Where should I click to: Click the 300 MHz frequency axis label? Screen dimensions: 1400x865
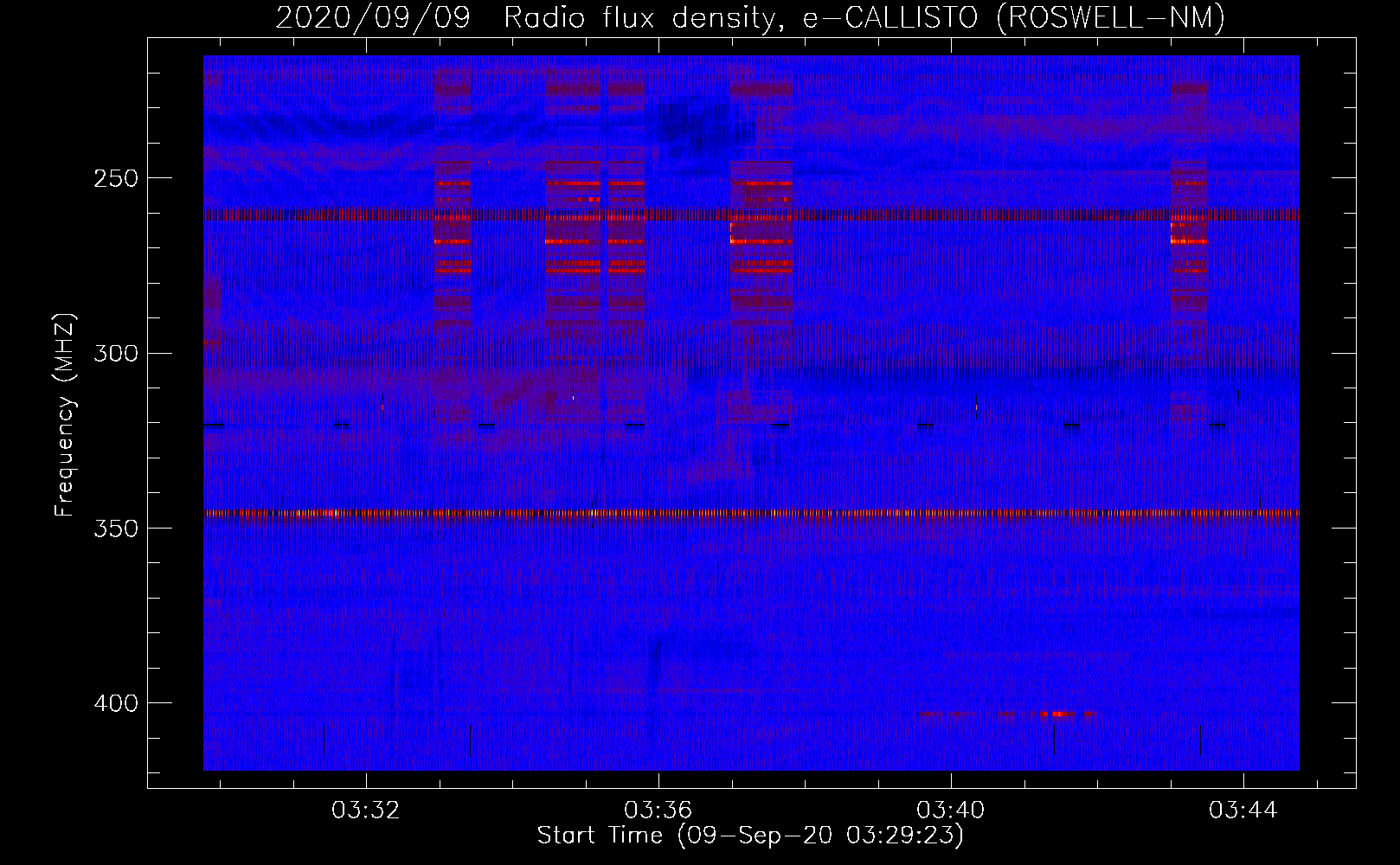click(x=116, y=353)
